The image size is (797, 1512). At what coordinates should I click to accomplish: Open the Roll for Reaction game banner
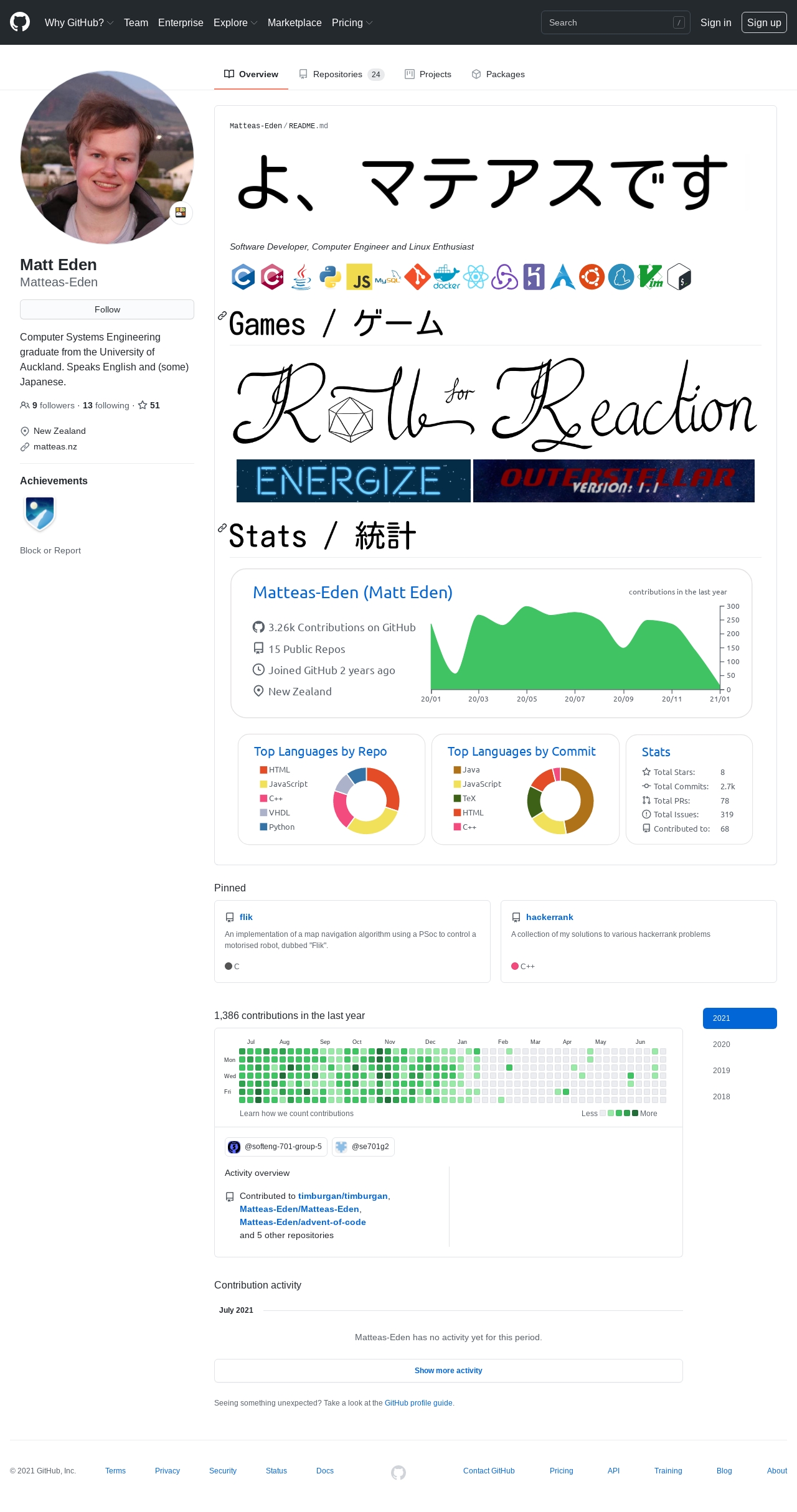point(496,404)
